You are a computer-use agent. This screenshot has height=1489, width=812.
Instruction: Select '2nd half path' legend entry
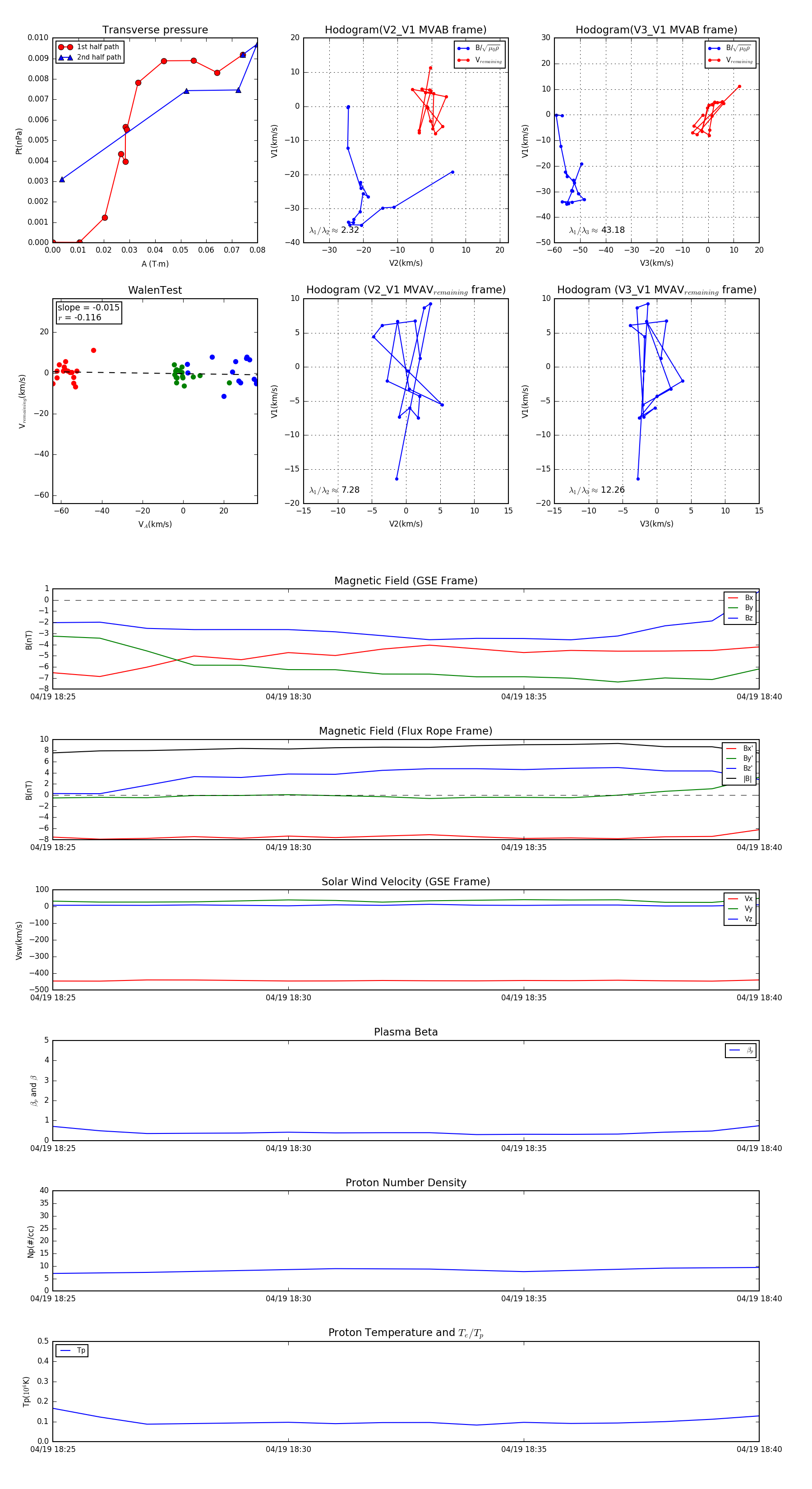[x=90, y=57]
